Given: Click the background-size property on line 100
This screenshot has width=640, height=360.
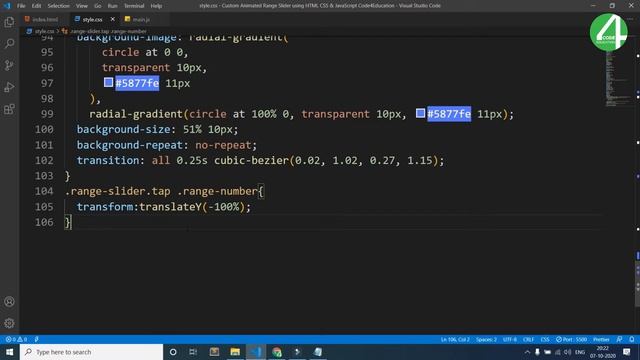Looking at the screenshot, I should click(x=124, y=129).
